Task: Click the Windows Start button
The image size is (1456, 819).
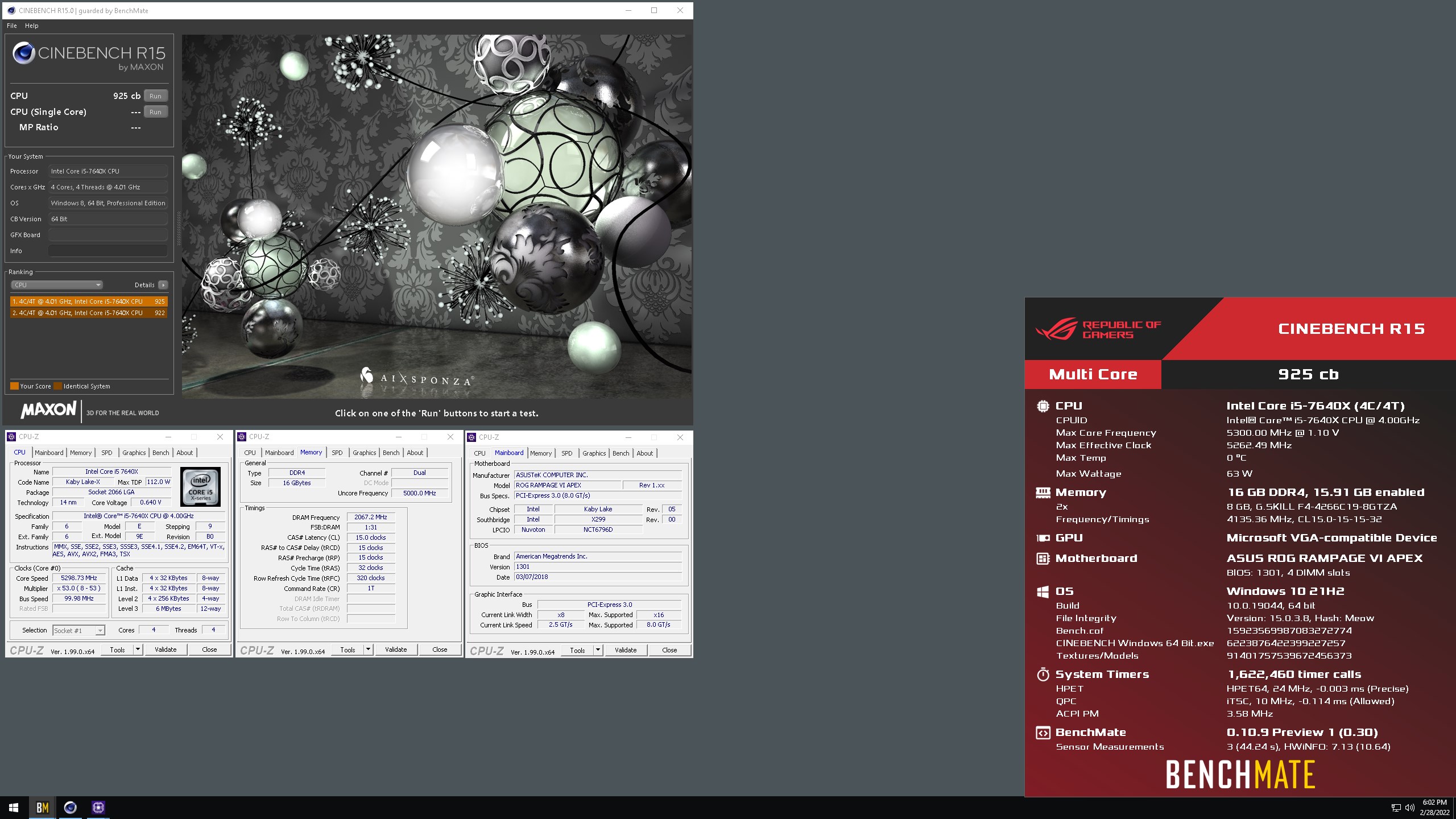Action: click(14, 808)
